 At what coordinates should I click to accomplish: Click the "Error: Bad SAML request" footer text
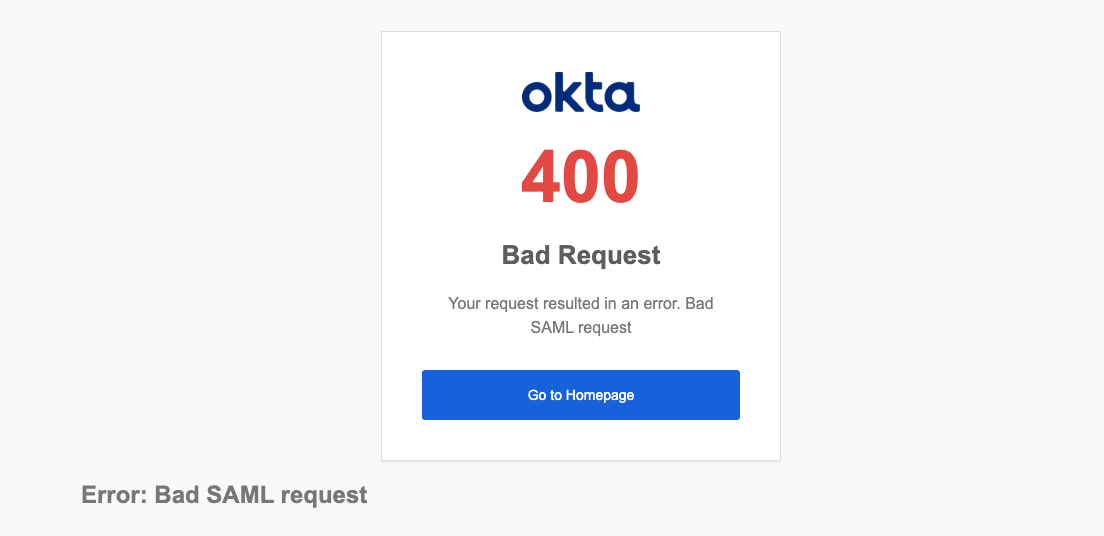point(224,495)
